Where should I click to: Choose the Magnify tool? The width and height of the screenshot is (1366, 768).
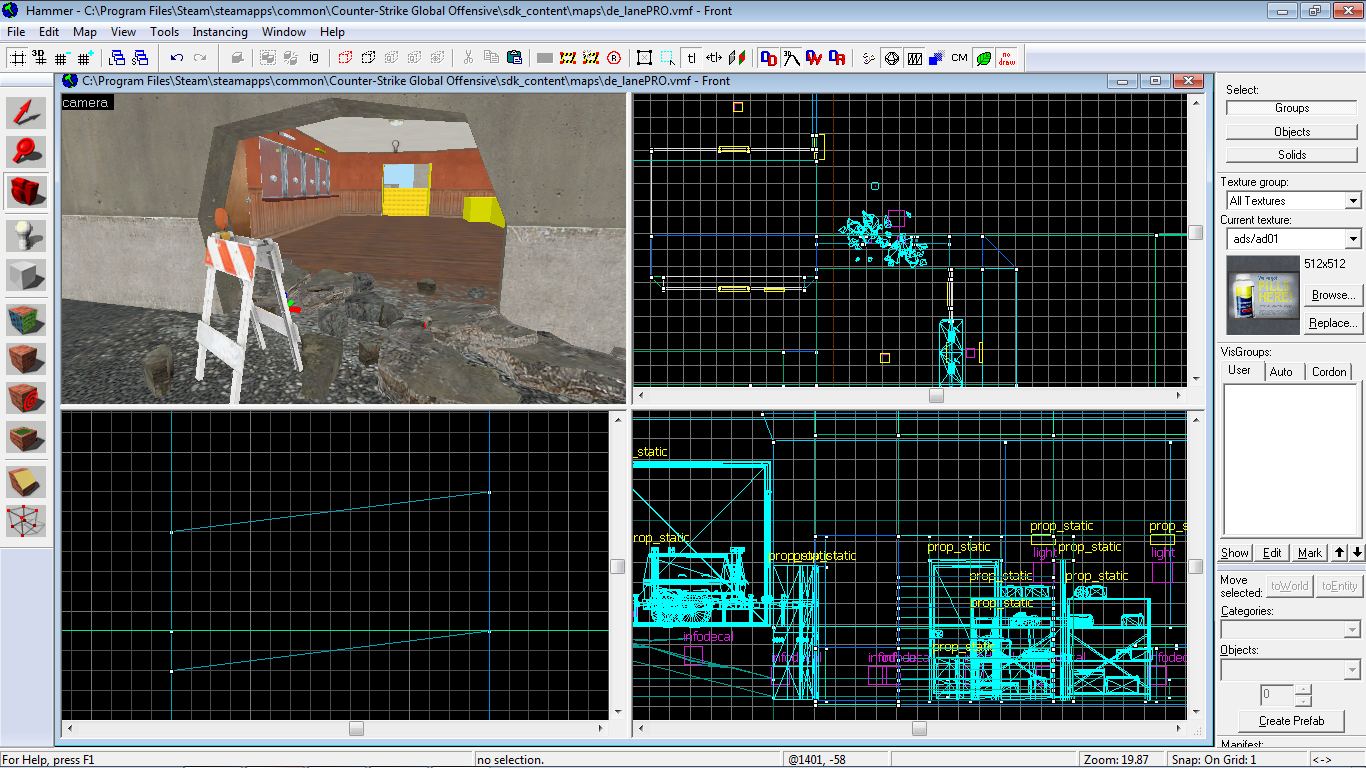(27, 151)
